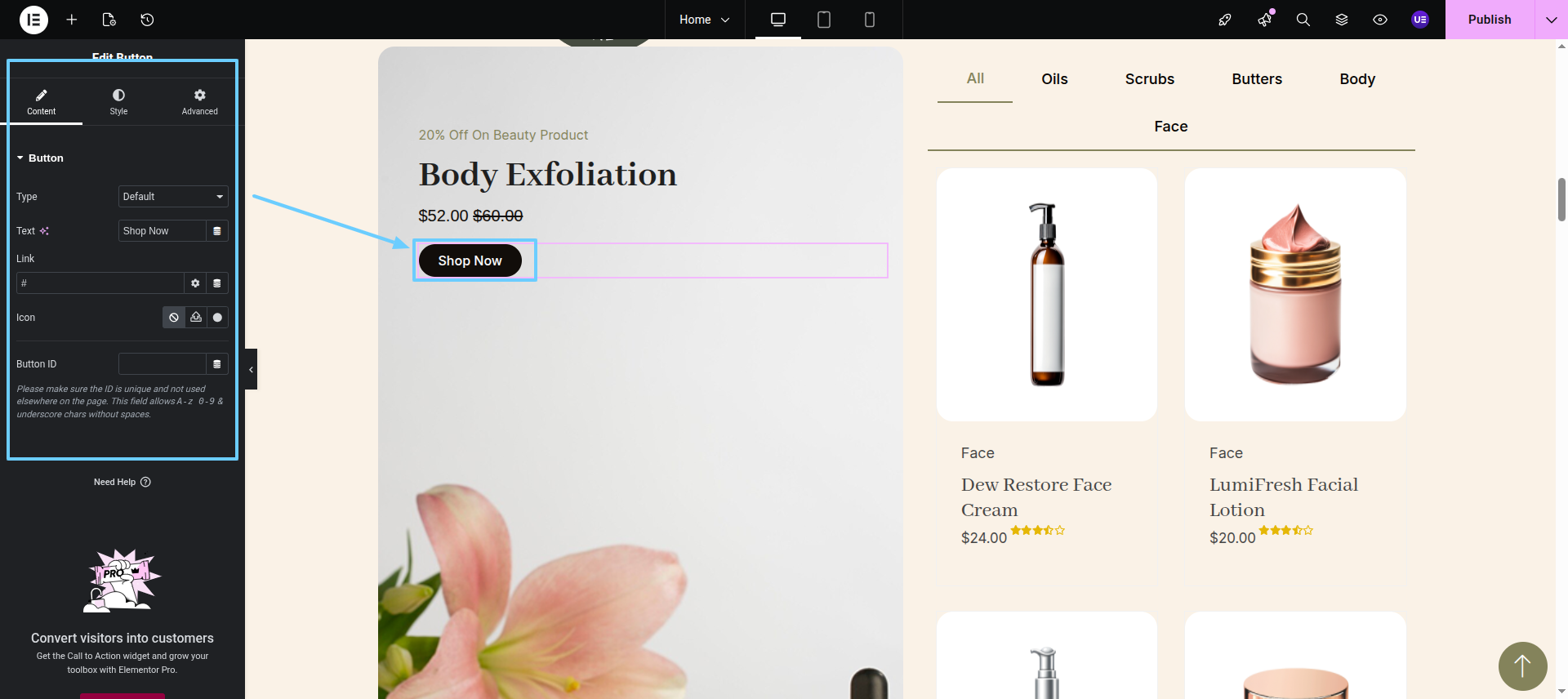The width and height of the screenshot is (1568, 699).
Task: Open the Type dropdown set to Default
Action: pos(173,197)
